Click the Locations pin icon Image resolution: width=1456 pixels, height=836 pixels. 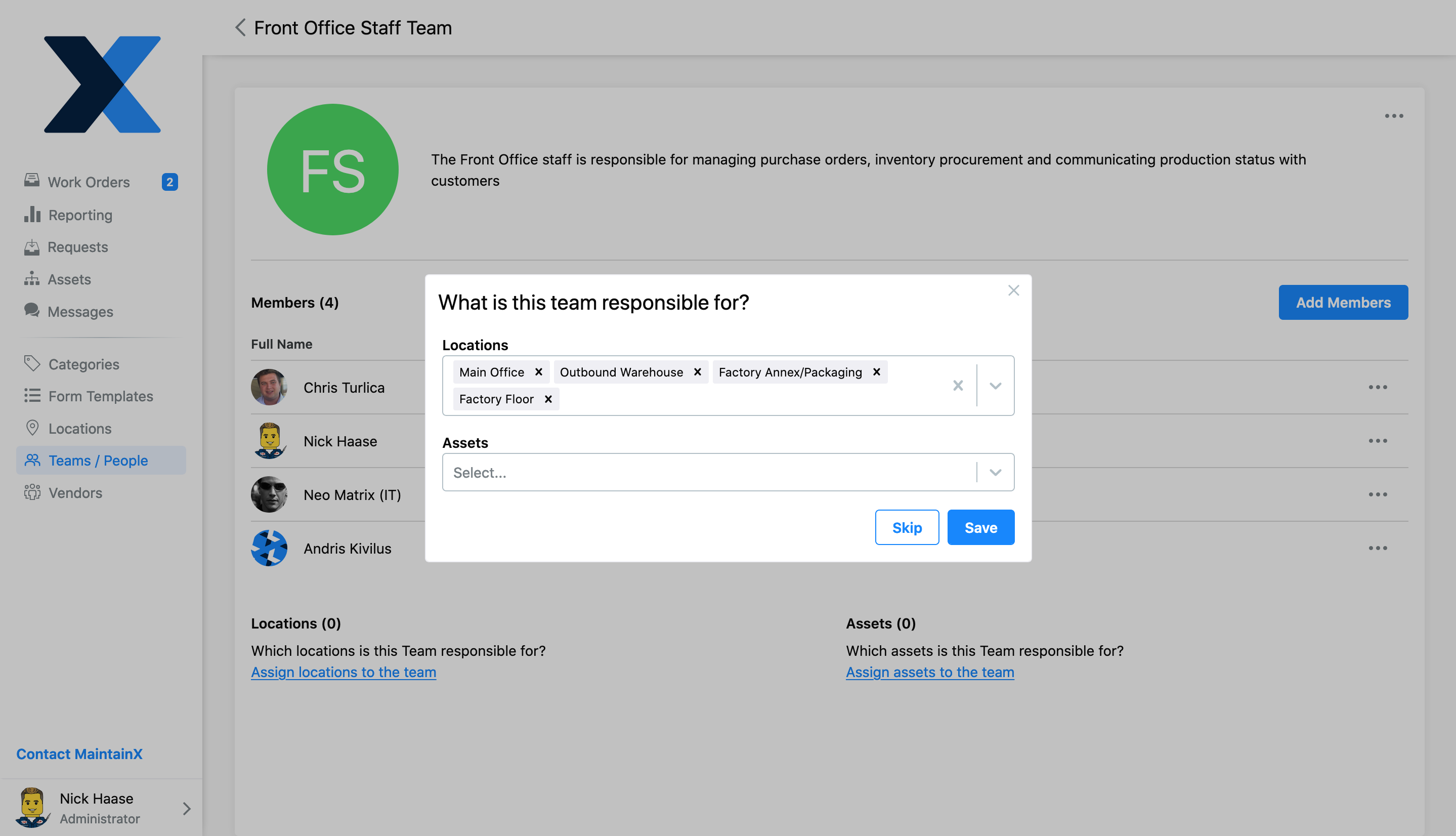(32, 428)
